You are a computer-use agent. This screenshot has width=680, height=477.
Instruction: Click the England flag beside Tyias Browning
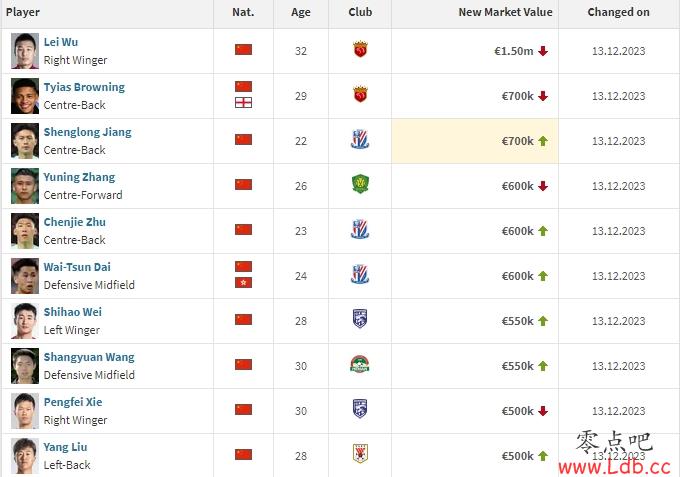[243, 103]
